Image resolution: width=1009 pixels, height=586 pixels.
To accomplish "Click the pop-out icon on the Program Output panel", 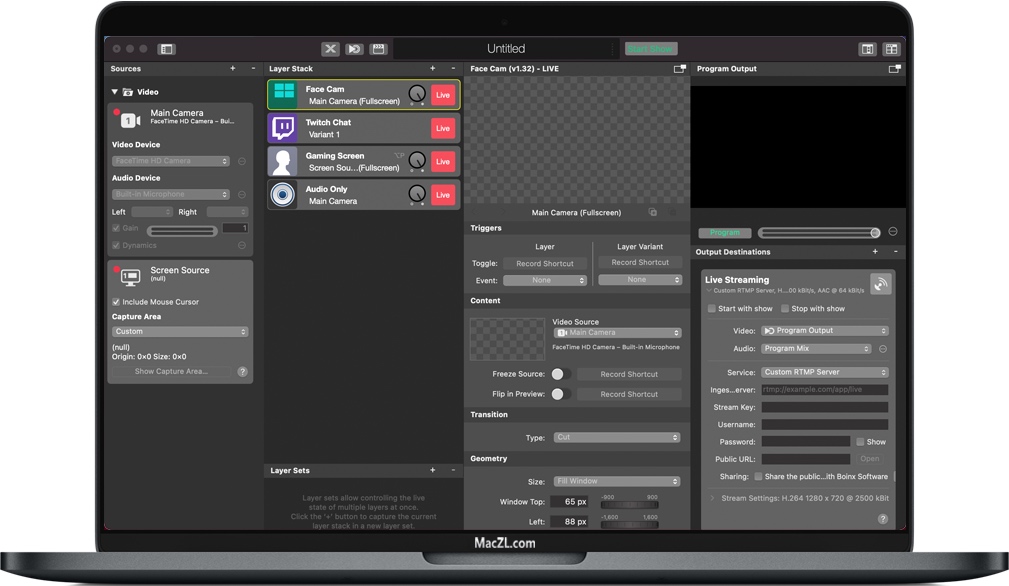I will (893, 68).
